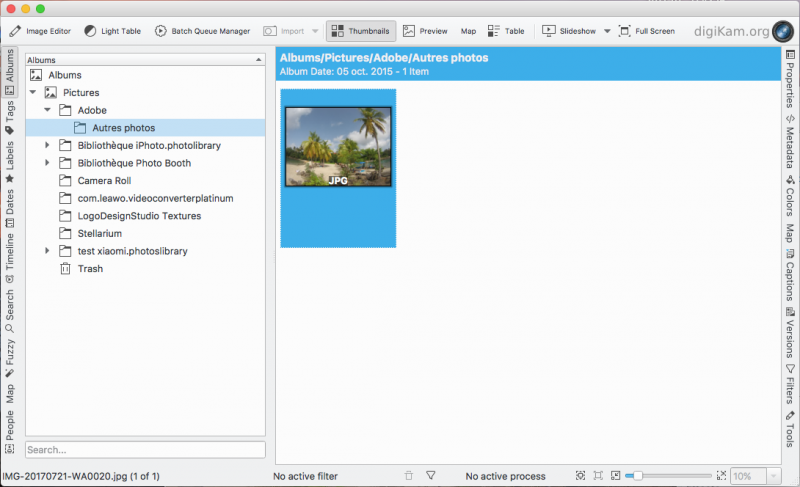Collapse the Adobe folder

47,110
